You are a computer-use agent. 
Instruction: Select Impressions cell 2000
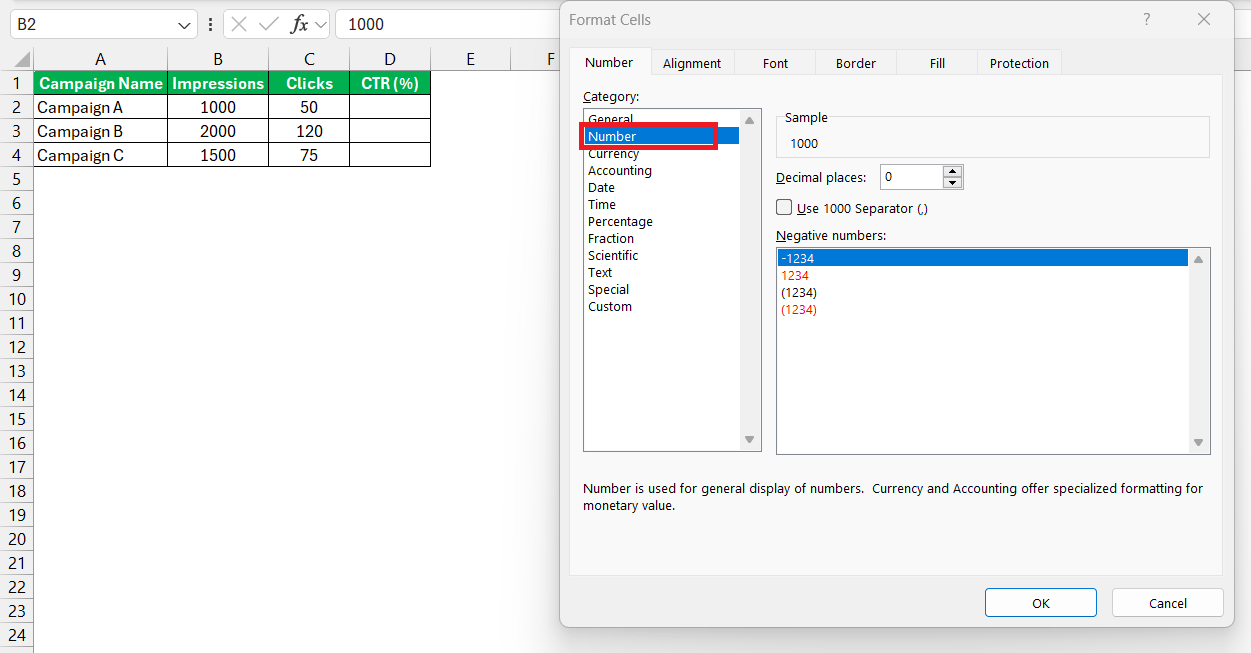point(218,131)
